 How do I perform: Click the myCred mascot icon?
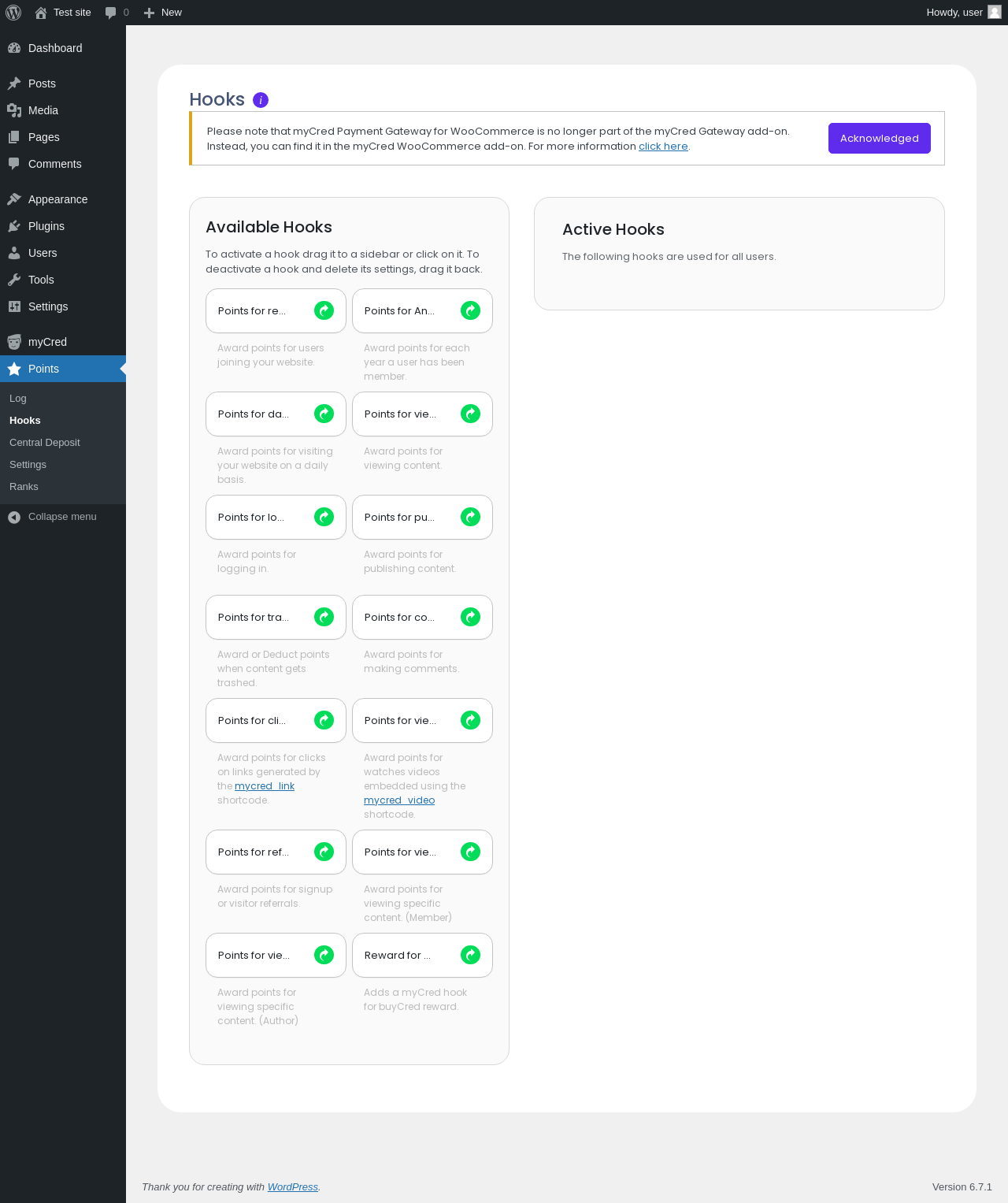coord(14,342)
